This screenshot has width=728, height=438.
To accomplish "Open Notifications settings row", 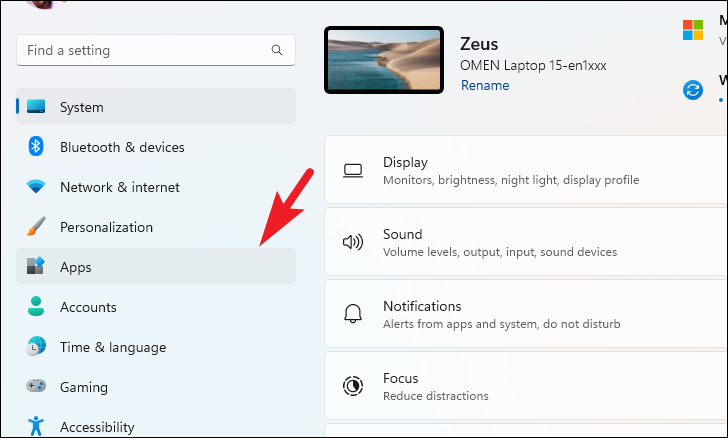I will click(526, 314).
